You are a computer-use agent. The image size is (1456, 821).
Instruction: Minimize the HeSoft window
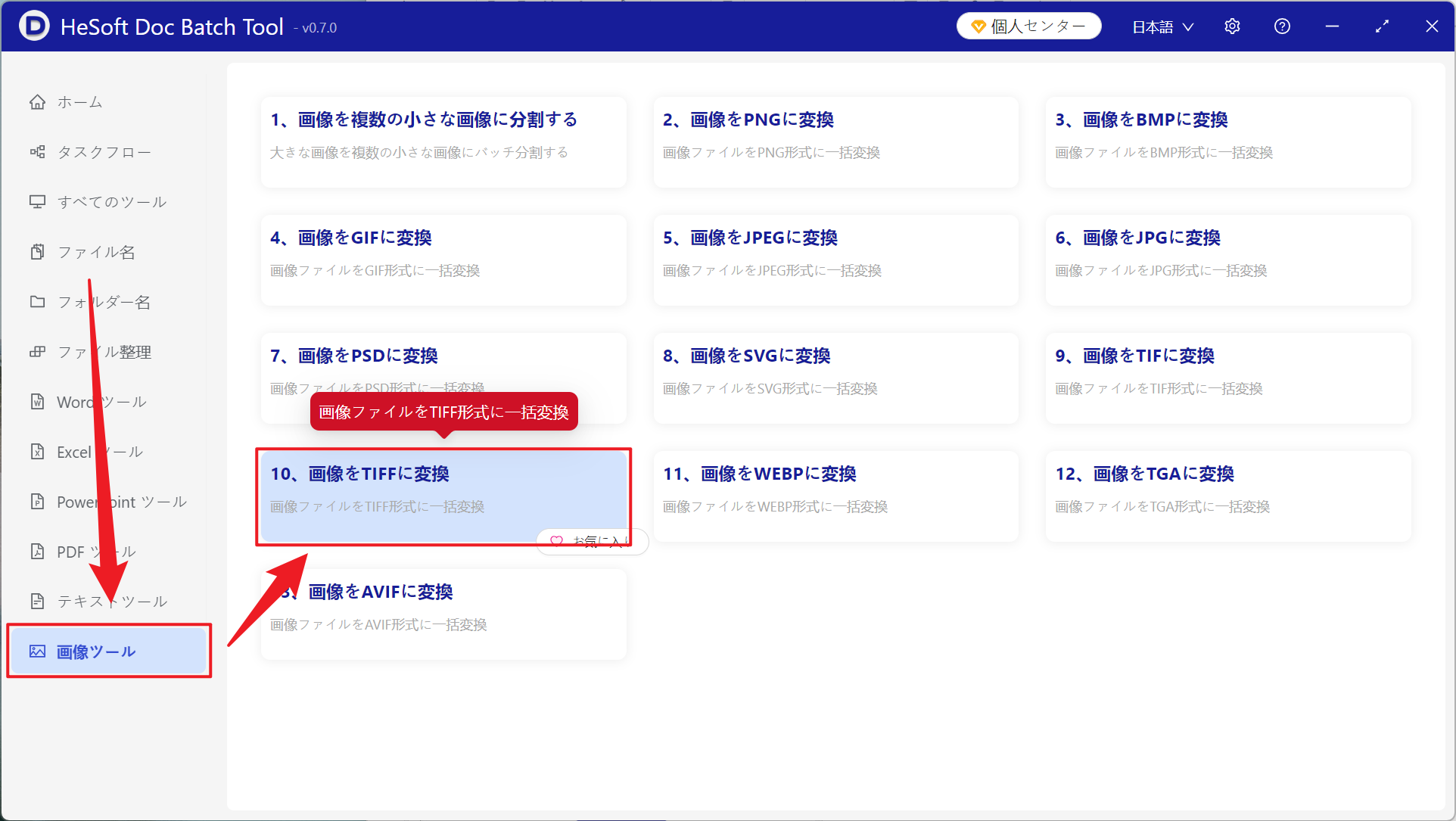click(x=1332, y=26)
